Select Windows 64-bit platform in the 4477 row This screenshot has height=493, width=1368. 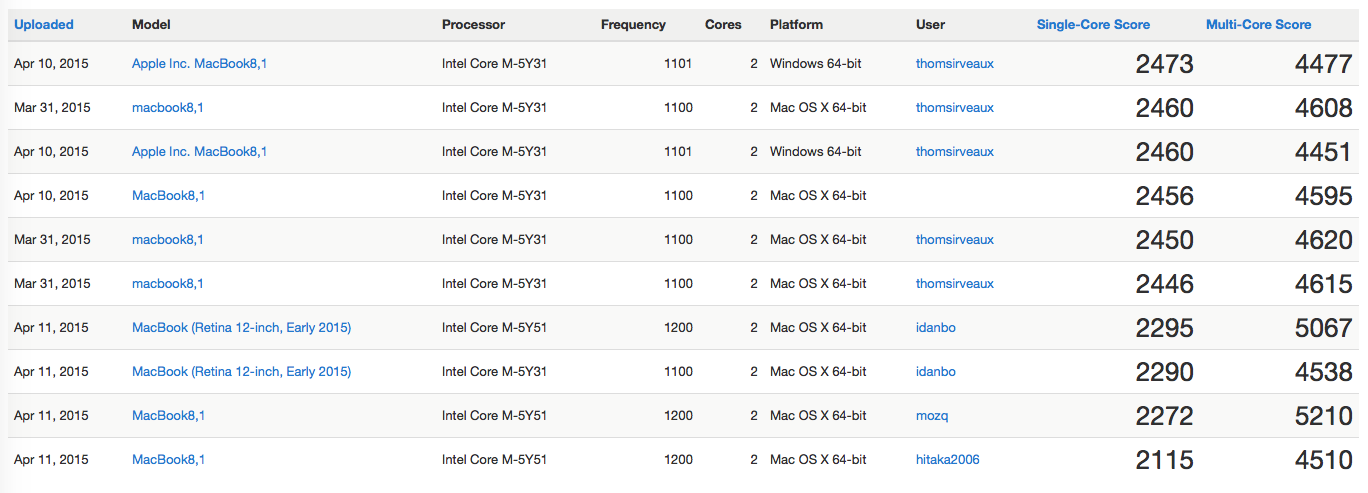tap(816, 63)
